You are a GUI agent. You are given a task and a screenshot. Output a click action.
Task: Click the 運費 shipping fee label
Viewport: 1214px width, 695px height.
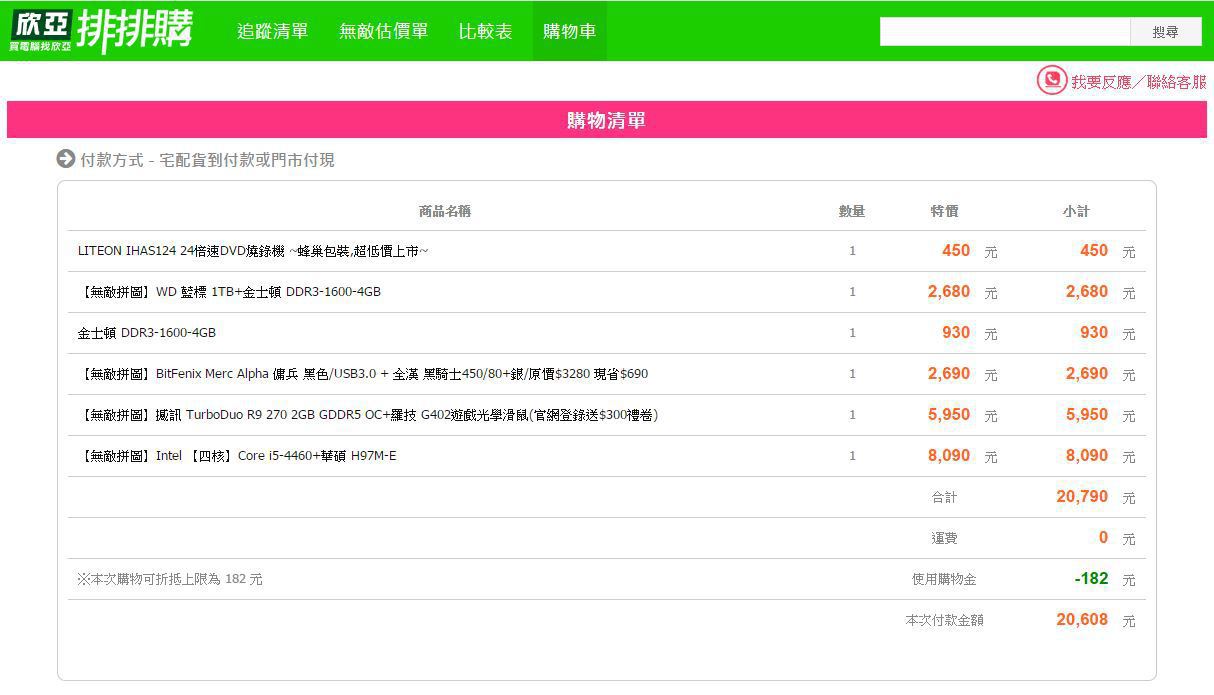944,538
